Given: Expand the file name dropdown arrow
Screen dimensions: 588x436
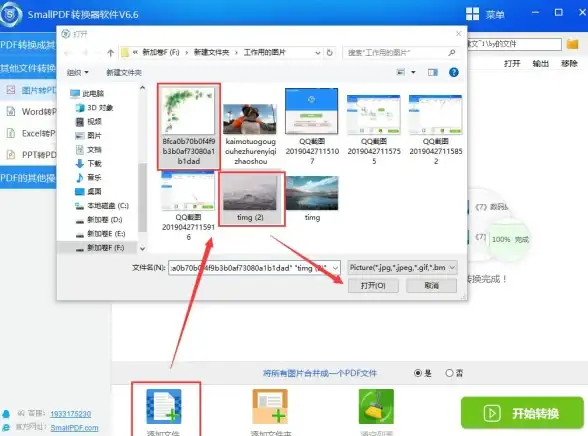Looking at the screenshot, I should 335,268.
